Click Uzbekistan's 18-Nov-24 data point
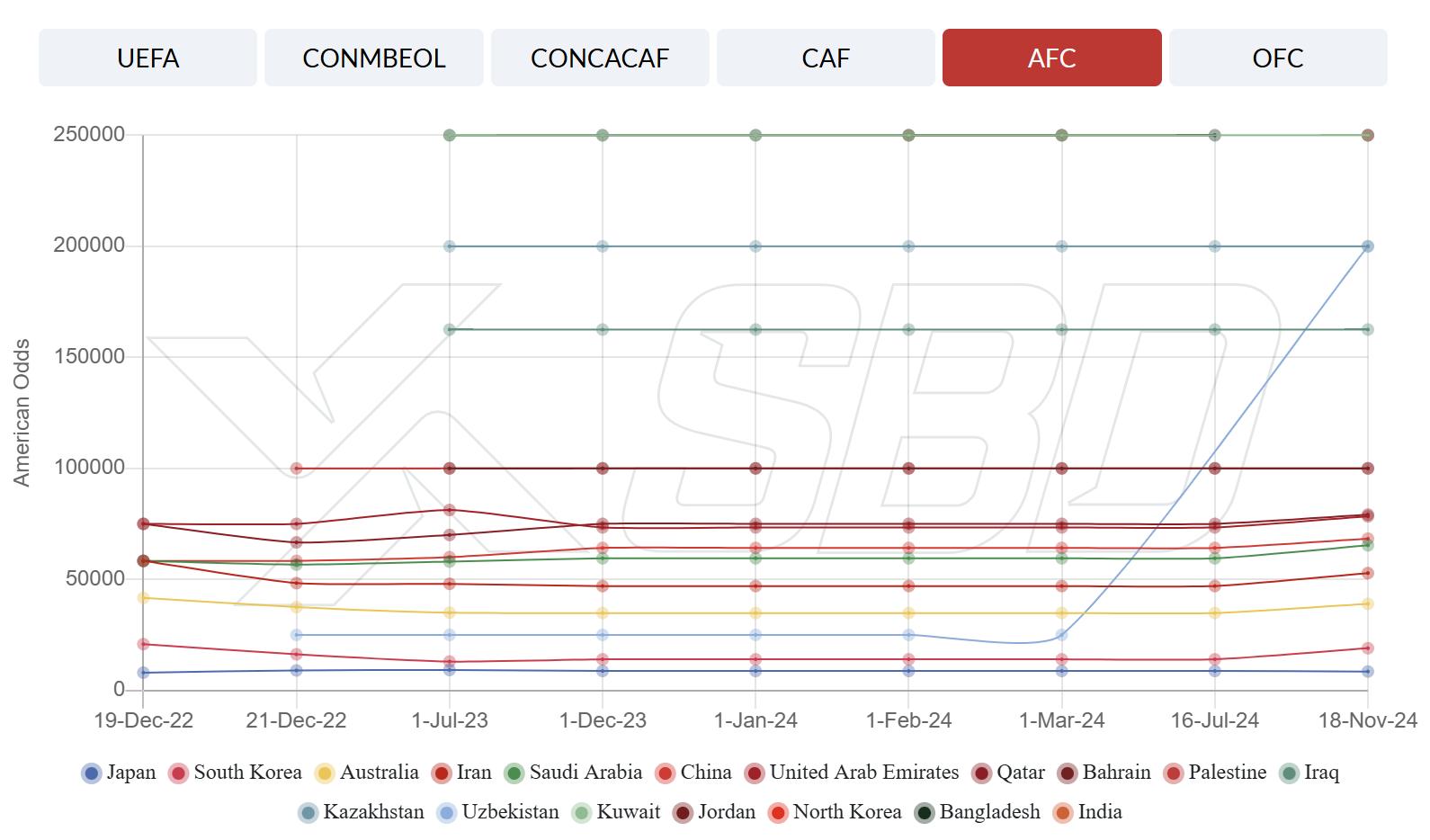 point(1367,246)
